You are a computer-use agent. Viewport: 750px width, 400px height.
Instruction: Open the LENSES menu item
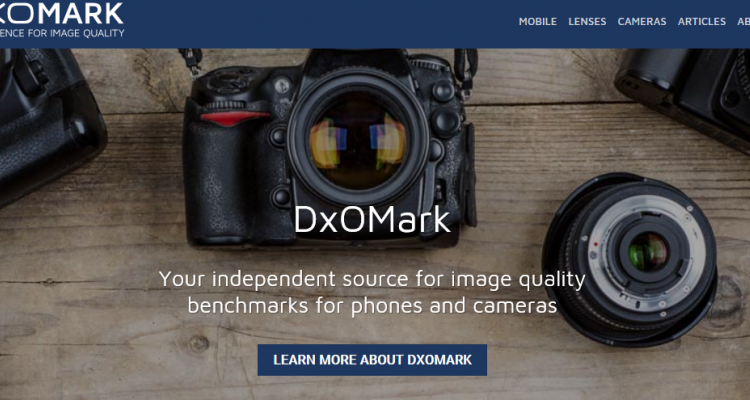point(587,22)
